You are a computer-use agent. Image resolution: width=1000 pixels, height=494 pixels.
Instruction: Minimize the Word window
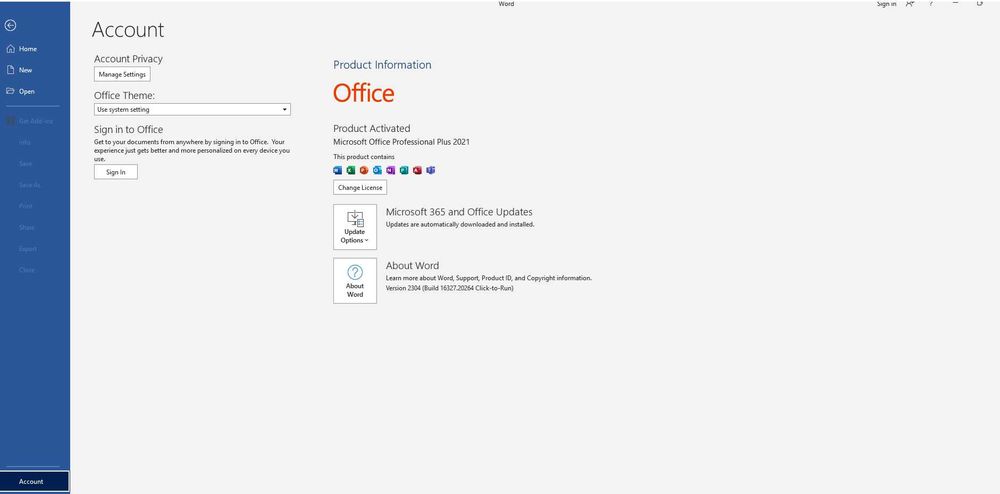click(x=955, y=3)
